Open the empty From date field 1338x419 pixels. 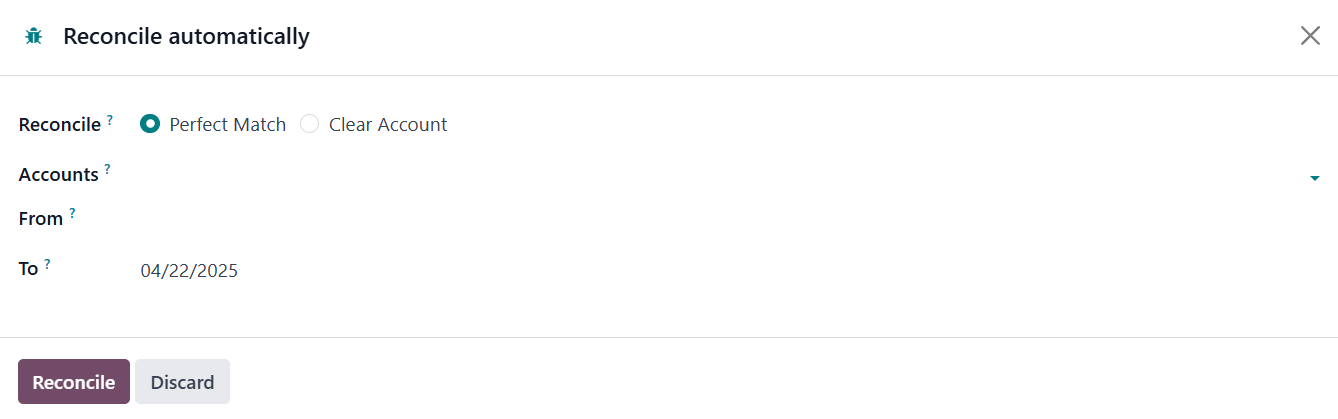[720, 219]
